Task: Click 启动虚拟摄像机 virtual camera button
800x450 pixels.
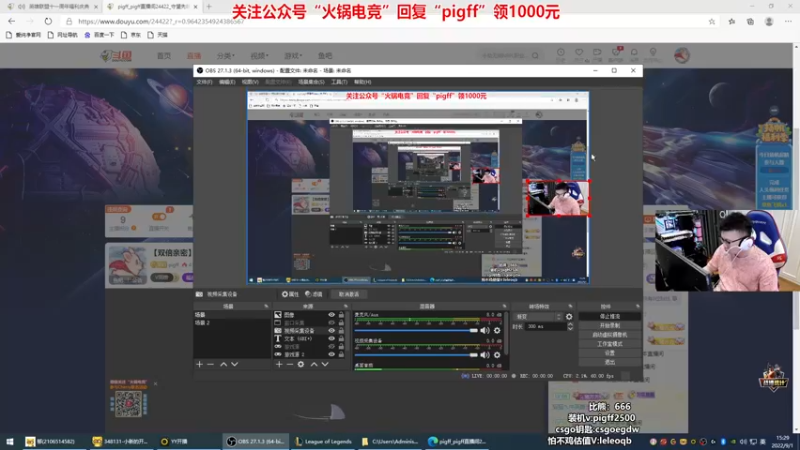Action: [610, 335]
